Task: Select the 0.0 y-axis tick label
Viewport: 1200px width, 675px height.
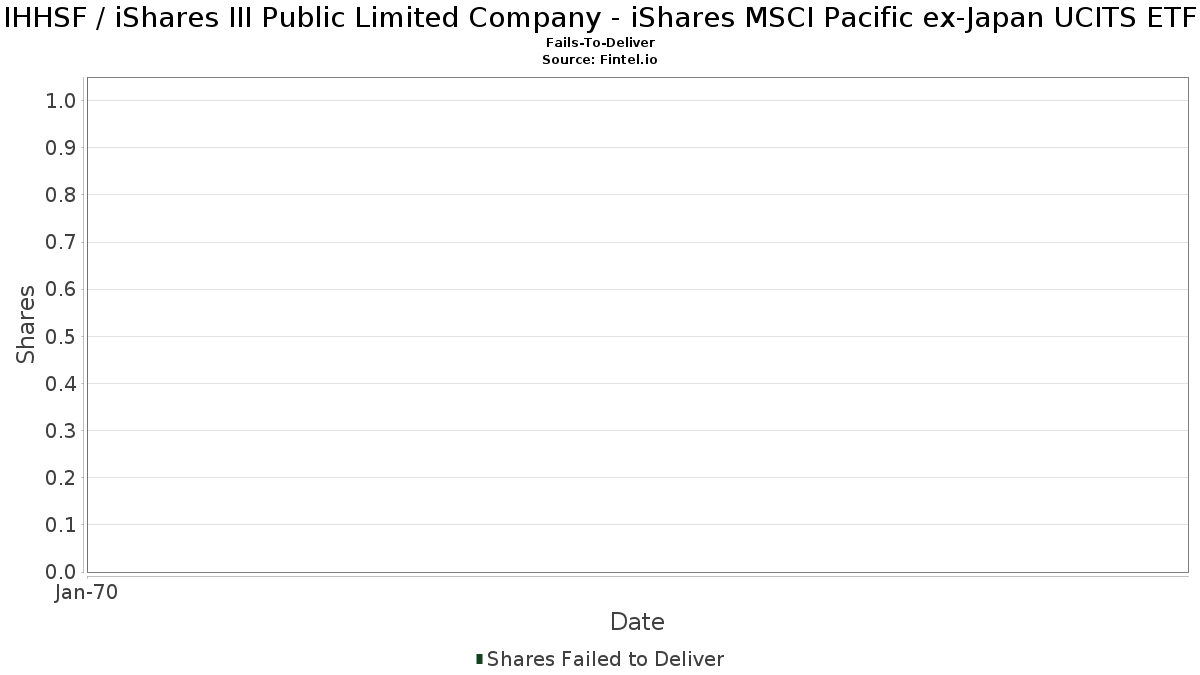Action: tap(61, 572)
